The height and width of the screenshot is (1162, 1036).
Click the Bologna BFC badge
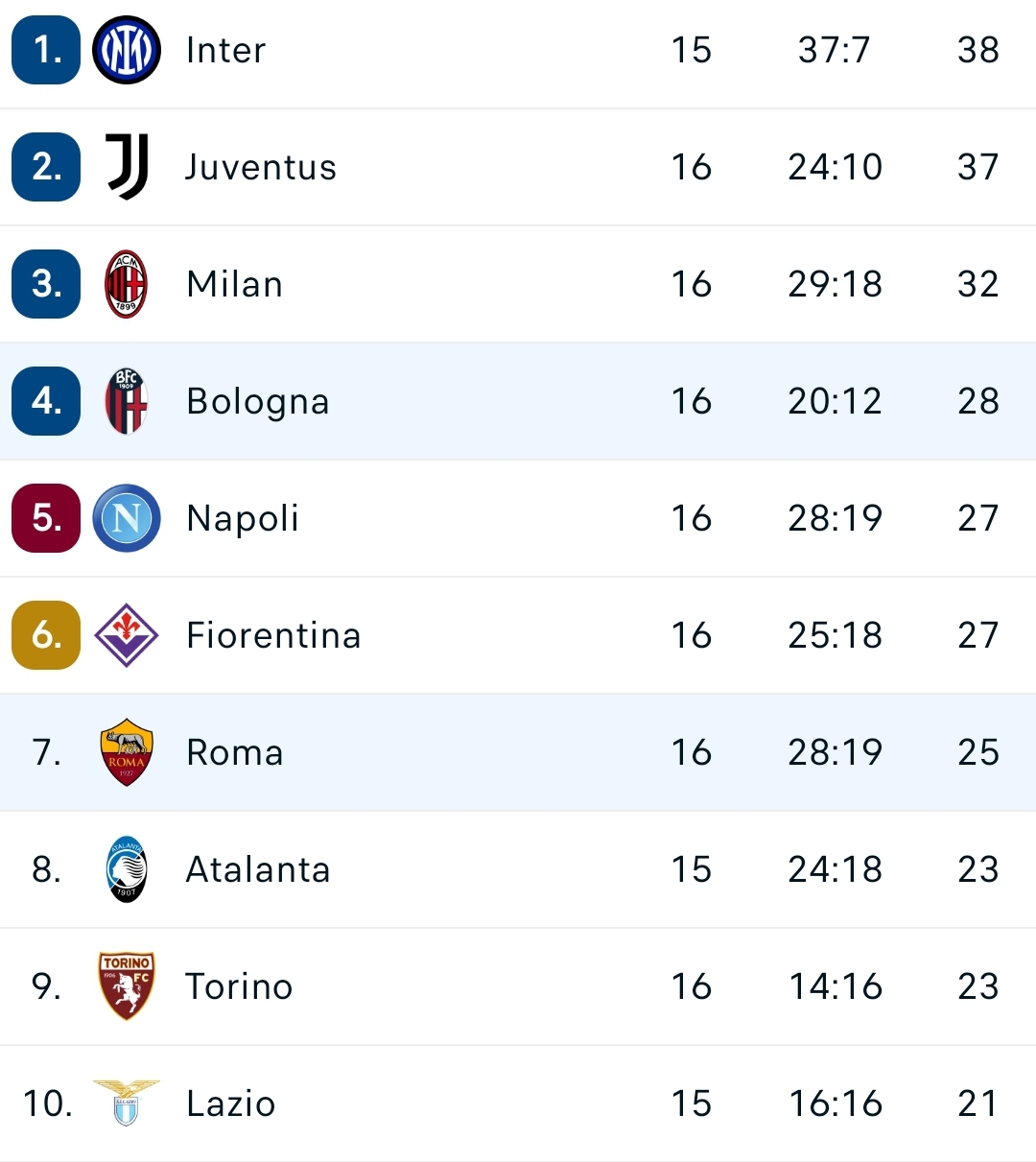pos(126,401)
